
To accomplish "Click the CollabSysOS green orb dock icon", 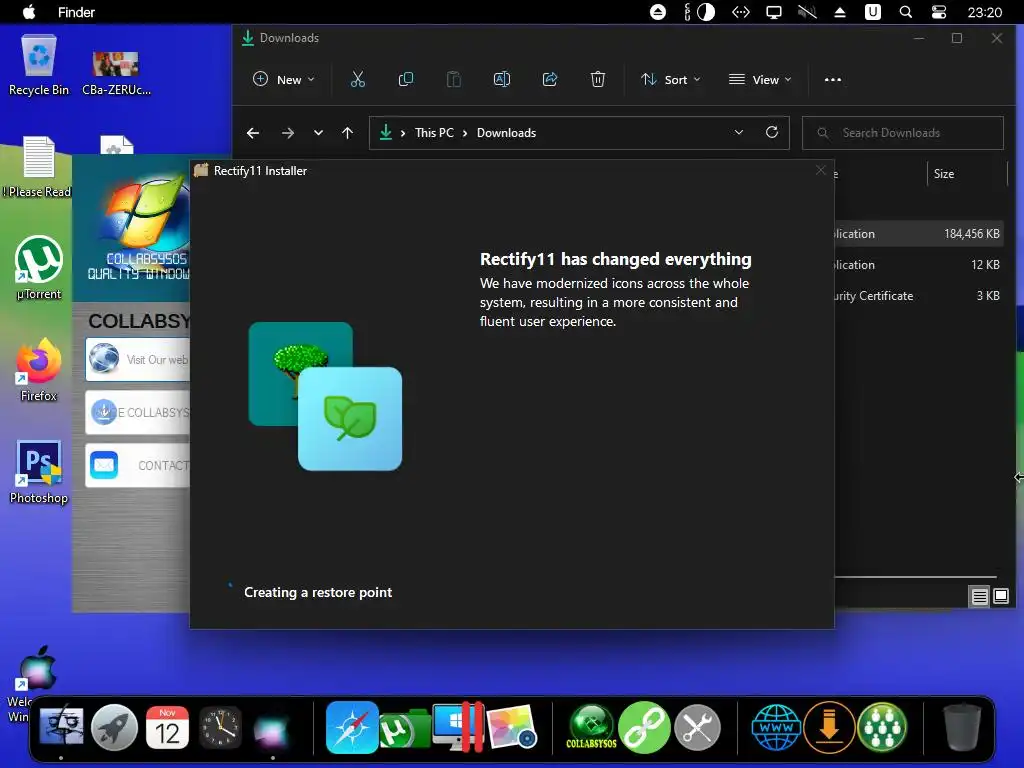I will (591, 727).
